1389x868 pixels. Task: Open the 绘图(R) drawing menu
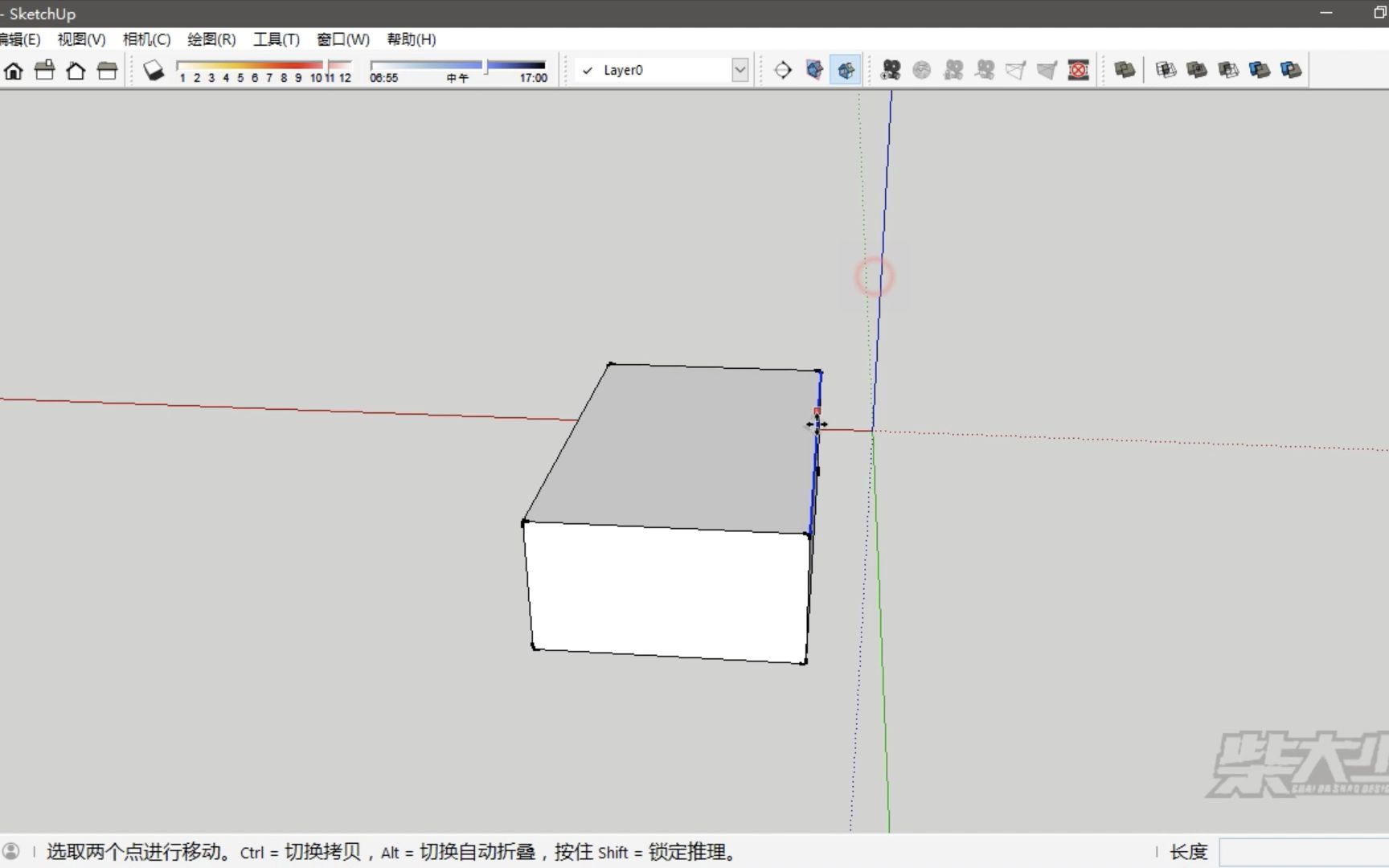pos(211,39)
